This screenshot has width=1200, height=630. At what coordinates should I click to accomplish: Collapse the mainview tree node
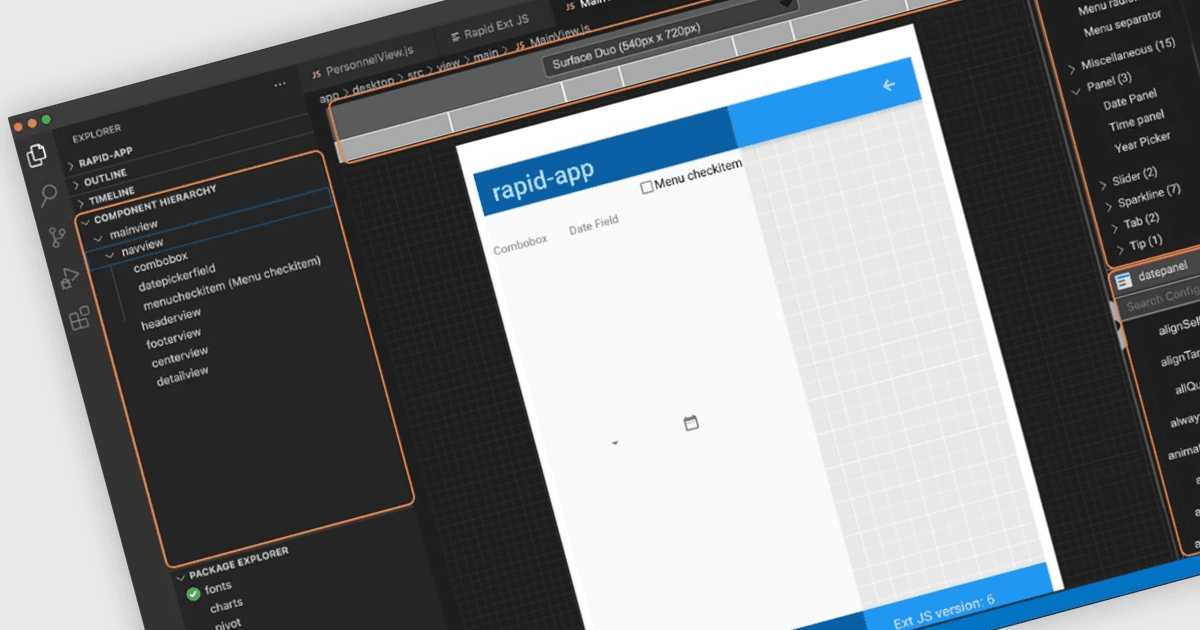tap(98, 238)
